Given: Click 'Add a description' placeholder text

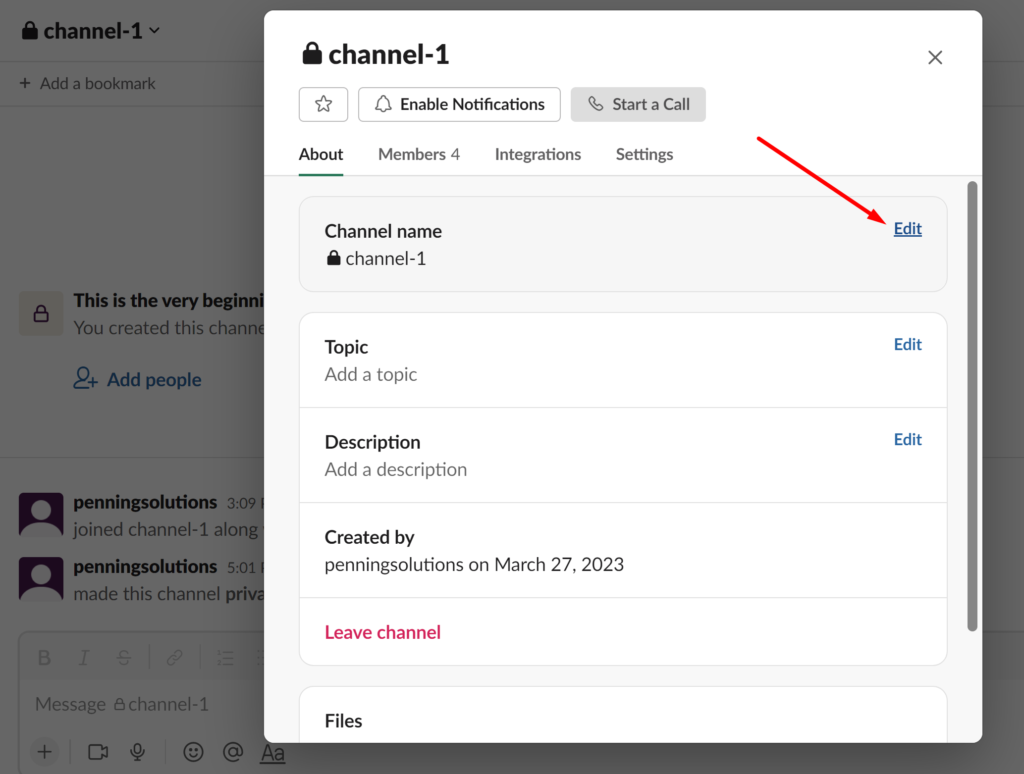Looking at the screenshot, I should click(396, 470).
